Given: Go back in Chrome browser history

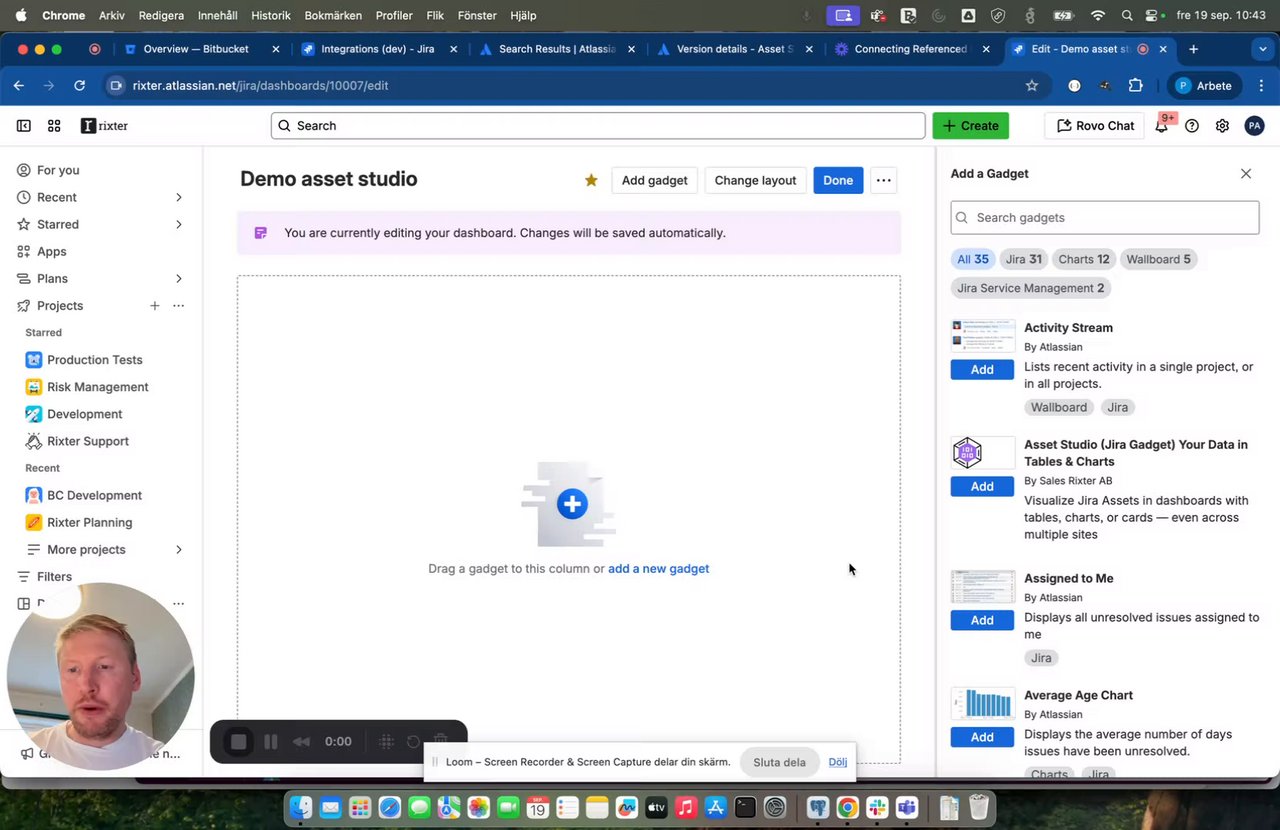Looking at the screenshot, I should [x=19, y=86].
